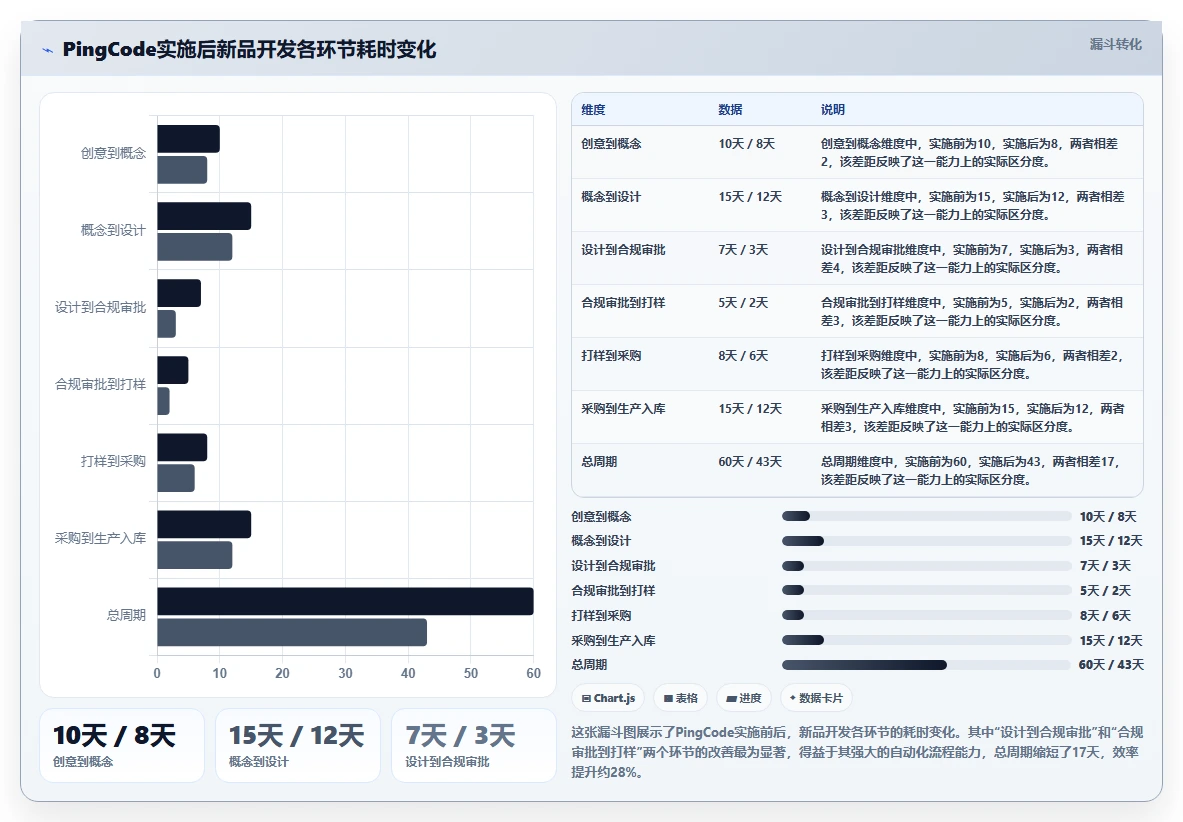The height and width of the screenshot is (822, 1183).
Task: Click the PingCode实施后新品开发各环节耗时变化 title
Action: (249, 50)
